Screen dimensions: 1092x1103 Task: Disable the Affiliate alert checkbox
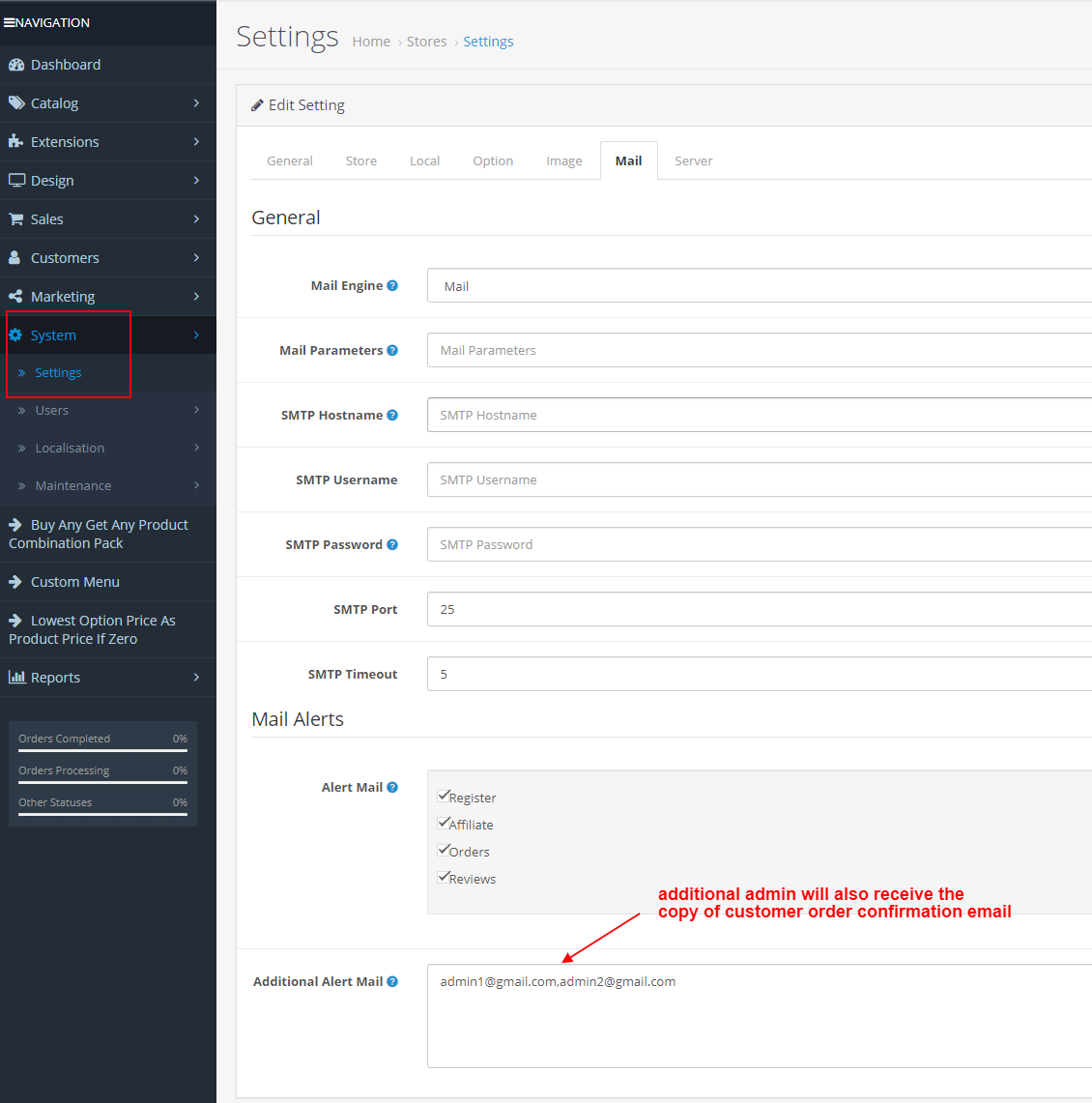coord(444,823)
